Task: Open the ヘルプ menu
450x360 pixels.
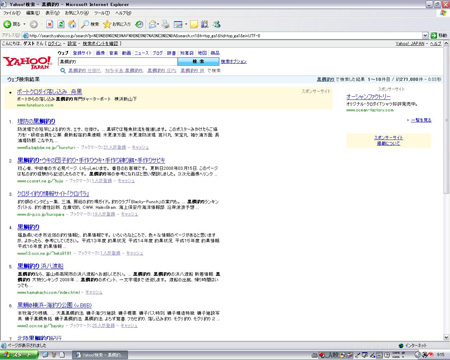Action: (x=123, y=13)
